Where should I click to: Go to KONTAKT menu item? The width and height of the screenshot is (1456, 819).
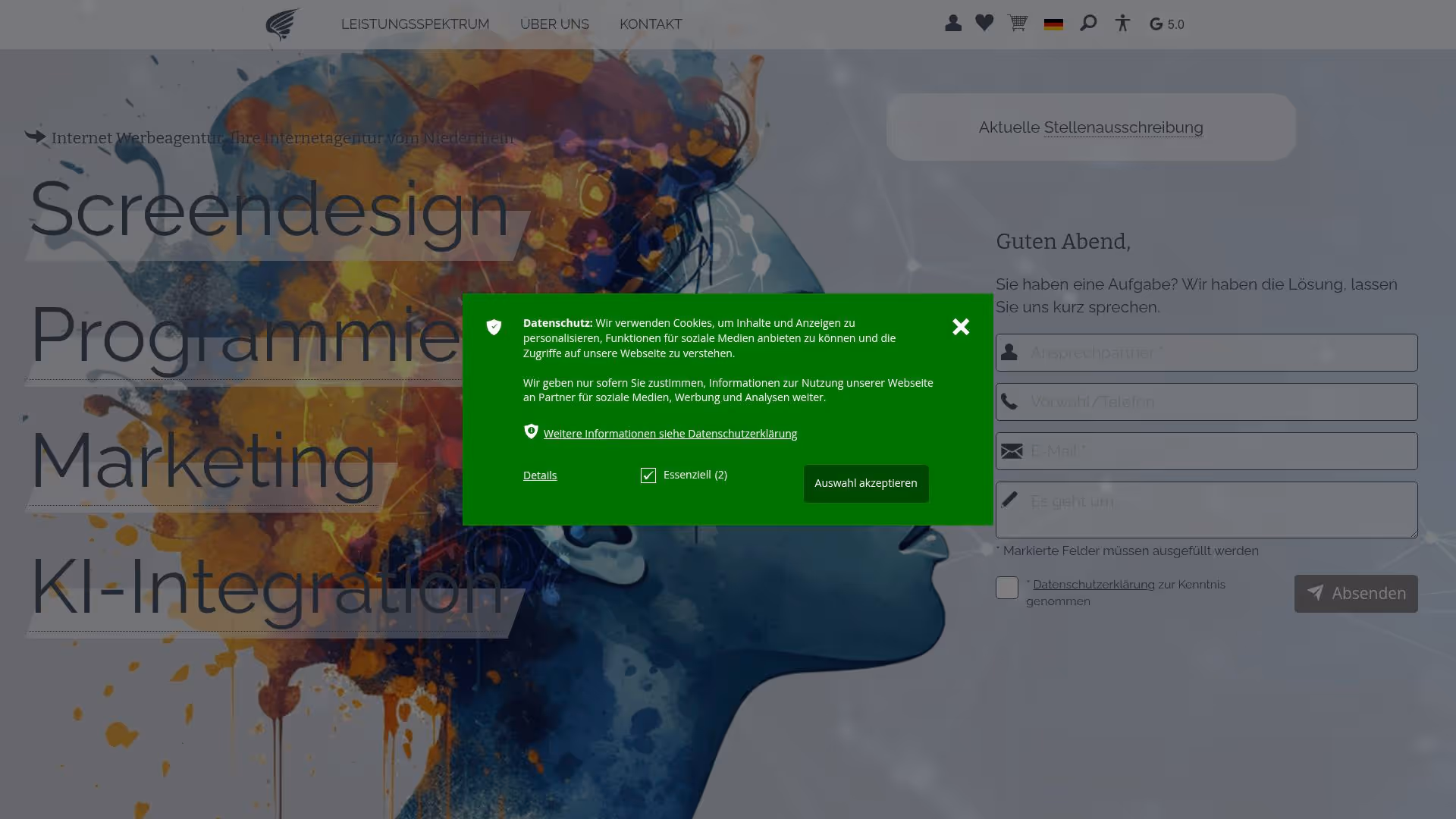651,24
